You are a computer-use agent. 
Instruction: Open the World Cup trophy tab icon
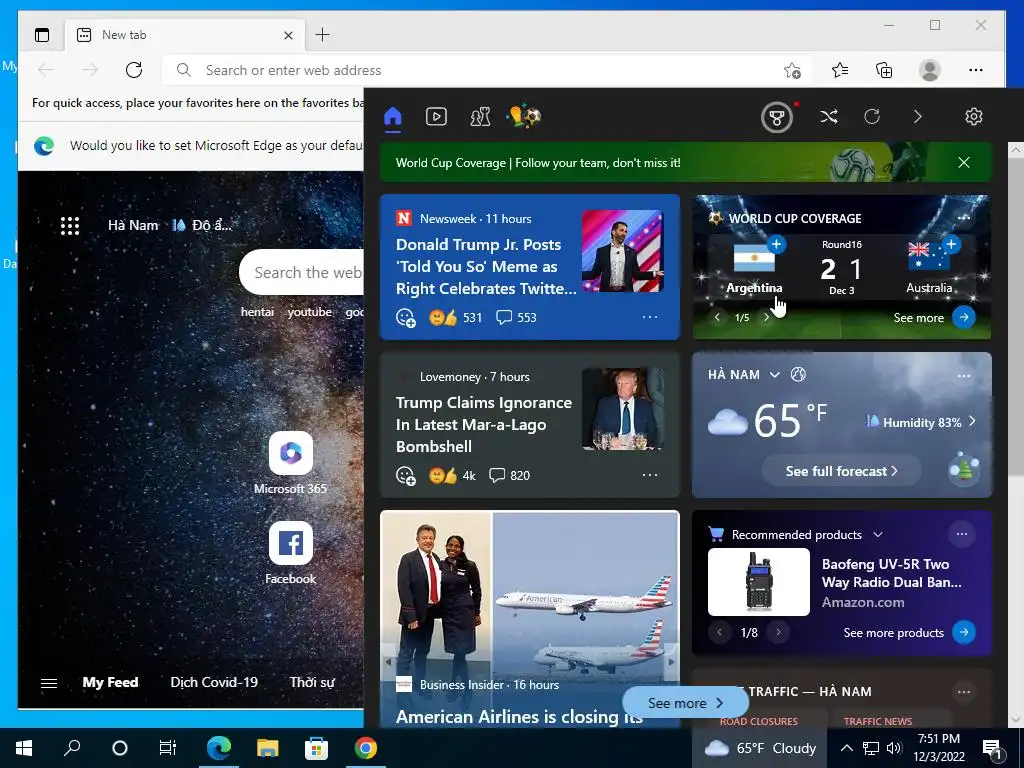click(x=524, y=117)
